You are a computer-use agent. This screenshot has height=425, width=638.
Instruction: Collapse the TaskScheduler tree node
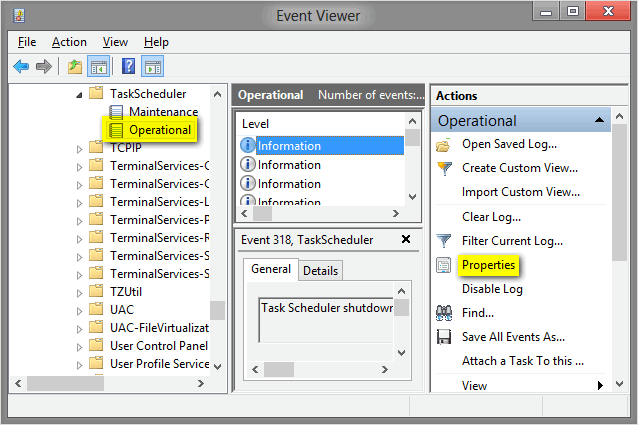pos(80,93)
